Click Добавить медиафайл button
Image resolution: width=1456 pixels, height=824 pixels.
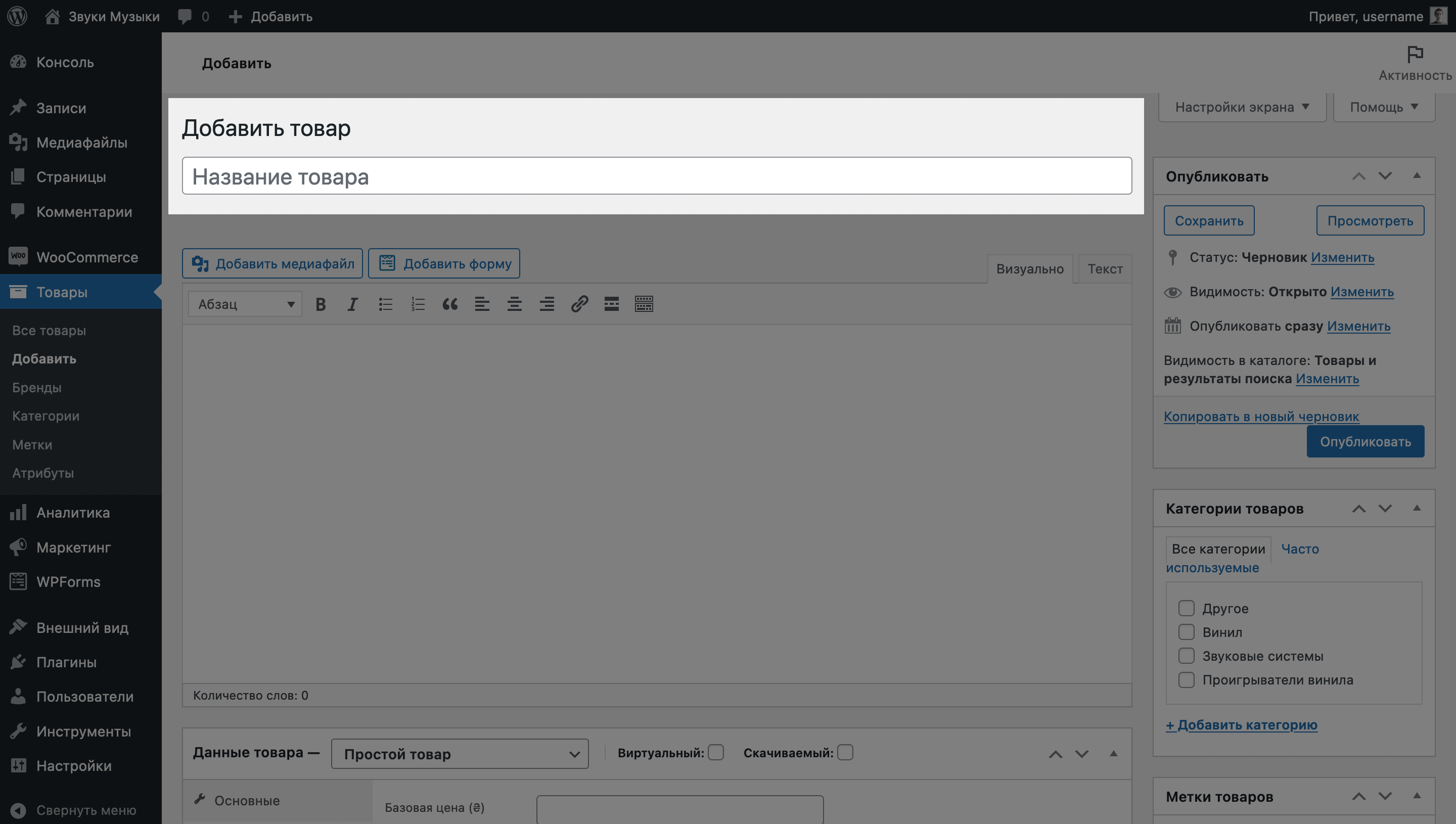272,264
